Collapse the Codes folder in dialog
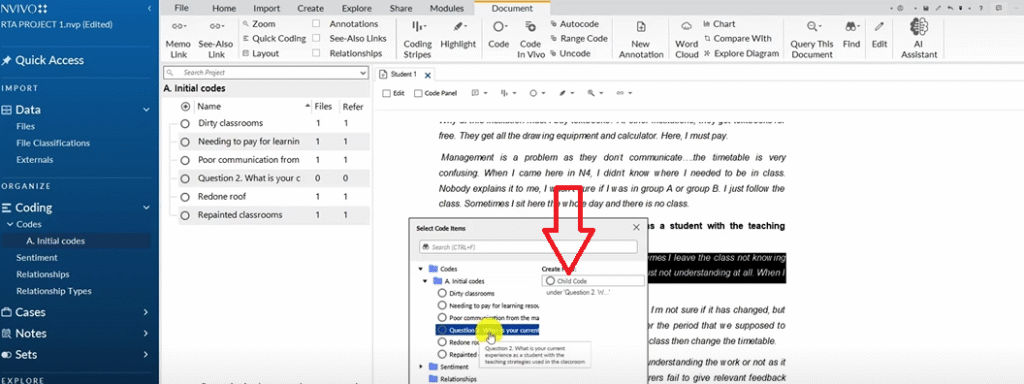1024x384 pixels. tap(420, 269)
